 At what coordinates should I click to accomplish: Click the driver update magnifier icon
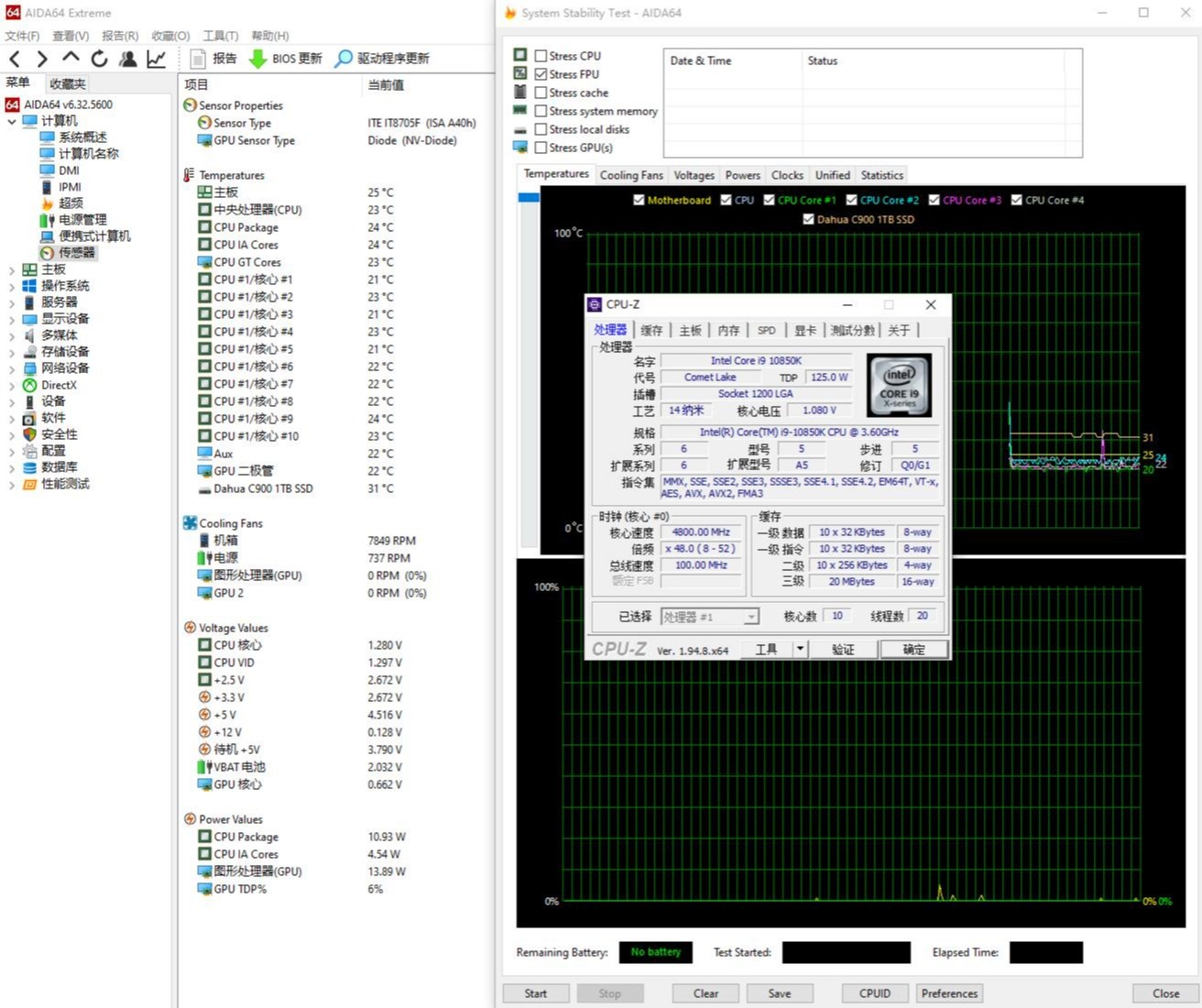coord(343,59)
